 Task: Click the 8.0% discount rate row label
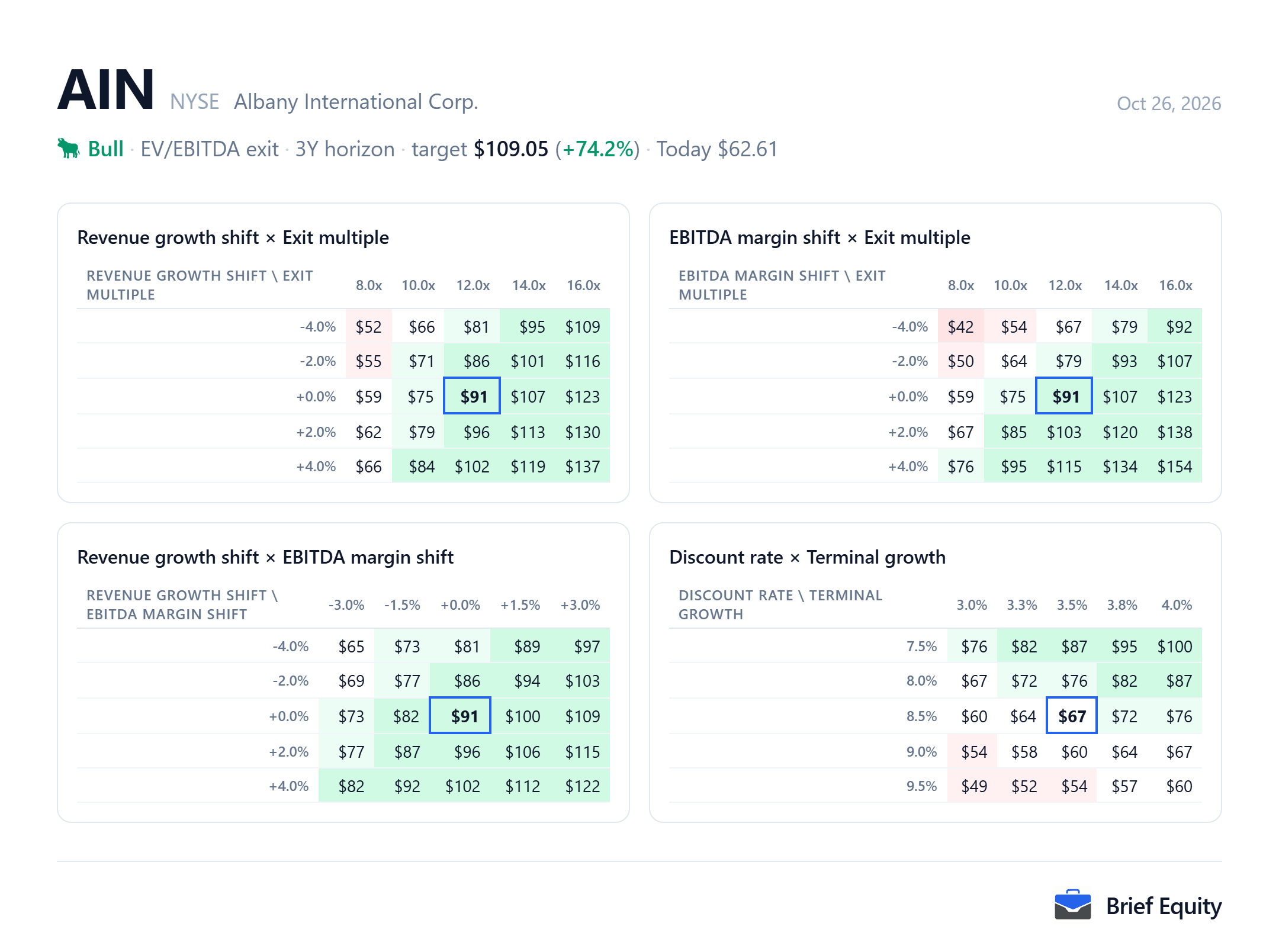pyautogui.click(x=921, y=680)
